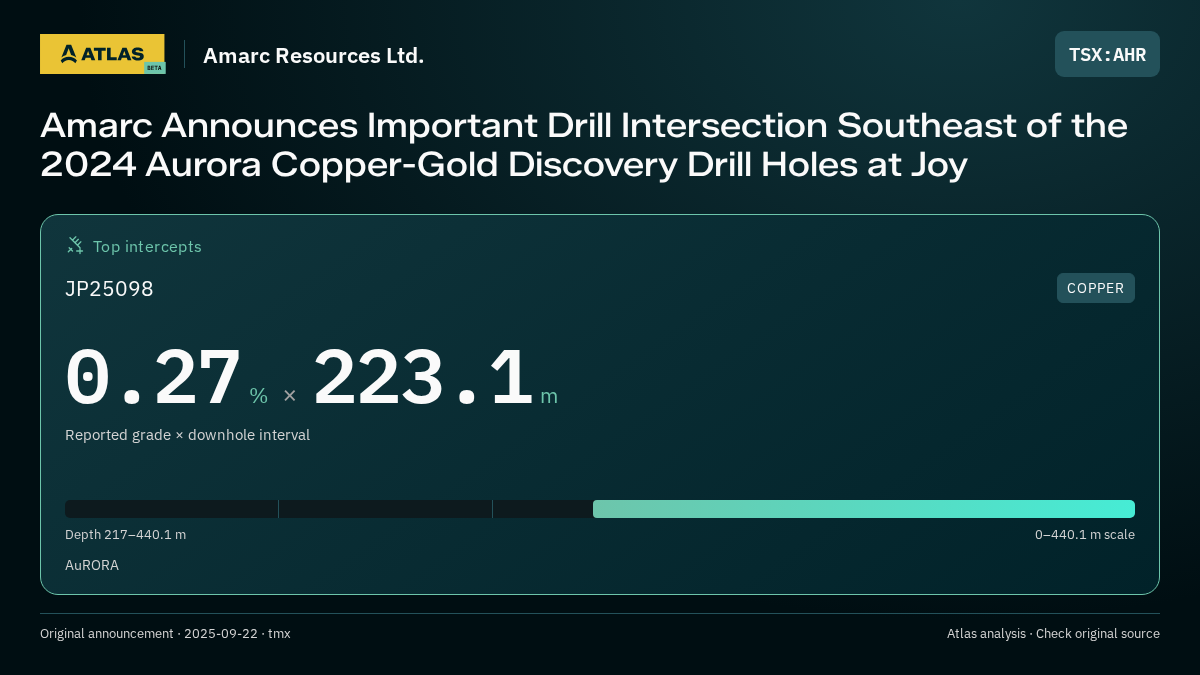Open the announcement headline about Aurora discovery
1200x675 pixels.
[584, 145]
